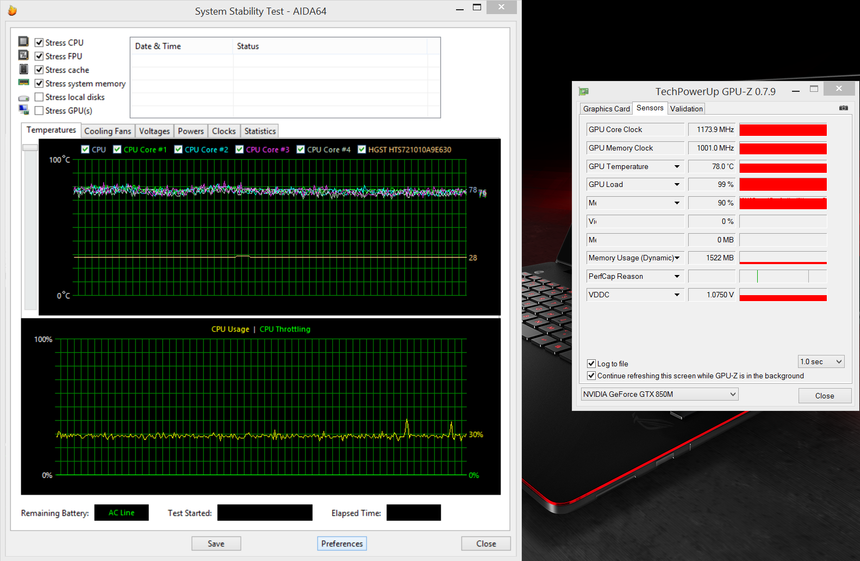Click the Status column header
The width and height of the screenshot is (860, 561).
click(x=247, y=46)
